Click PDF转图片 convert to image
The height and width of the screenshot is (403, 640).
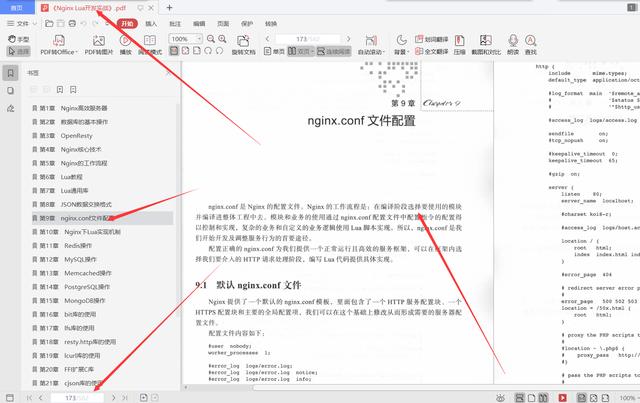99,45
